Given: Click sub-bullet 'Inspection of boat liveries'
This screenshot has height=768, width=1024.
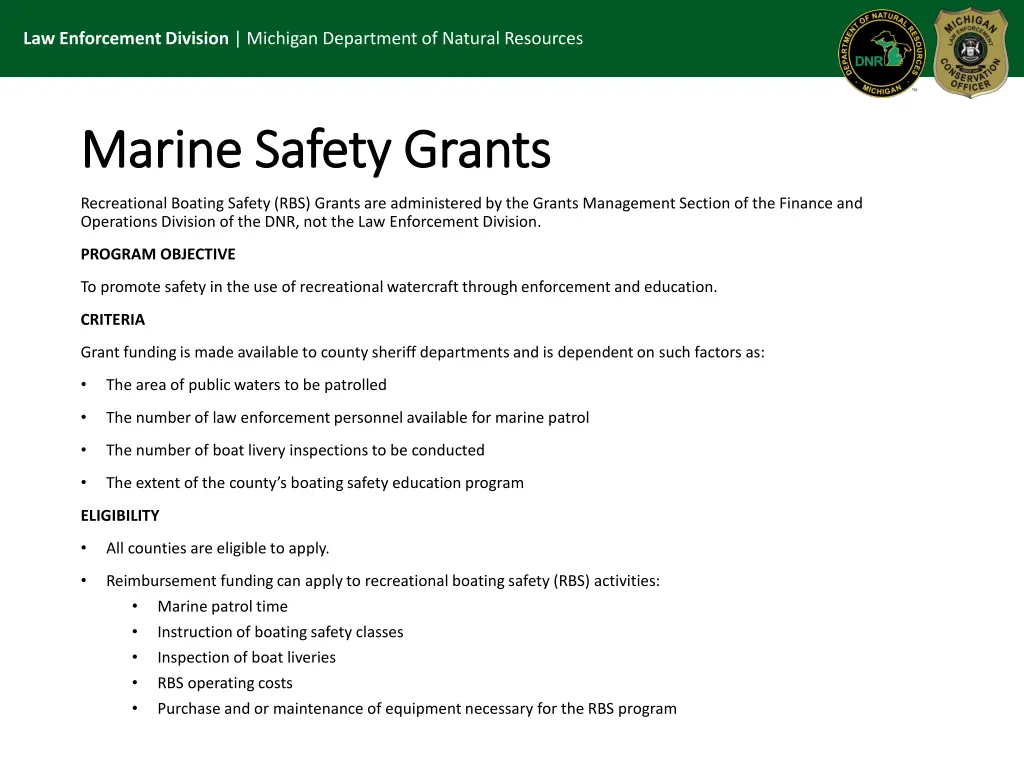Looking at the screenshot, I should point(246,657).
